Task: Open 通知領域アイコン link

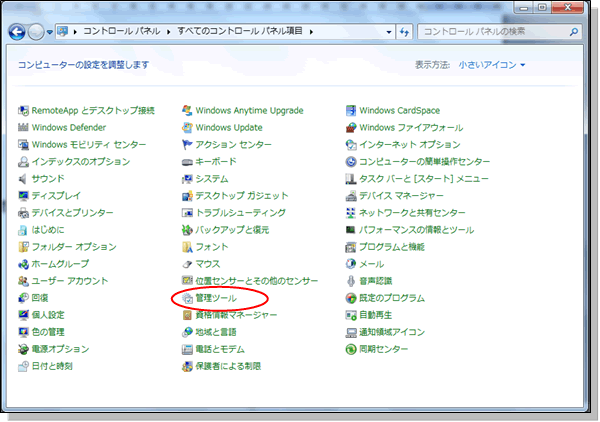Action: [x=392, y=332]
